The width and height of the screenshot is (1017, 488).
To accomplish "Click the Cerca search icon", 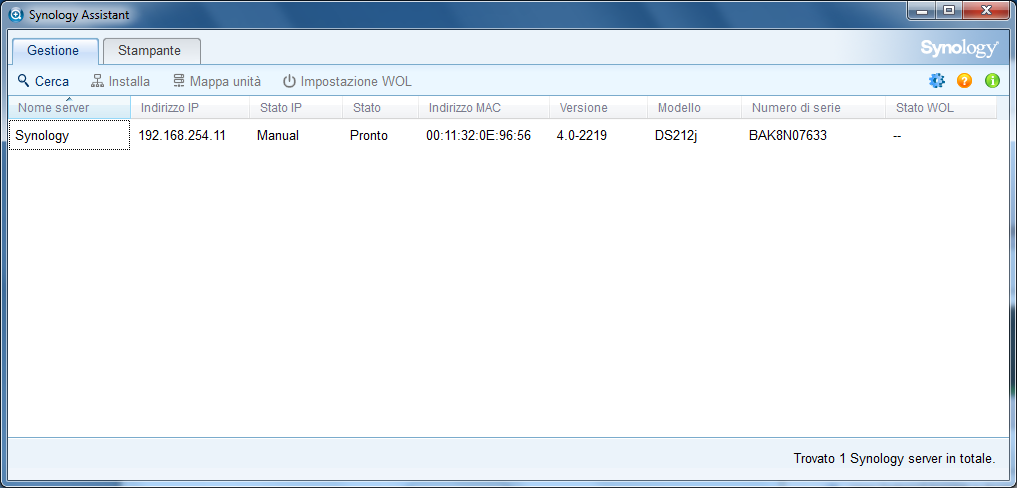I will [x=24, y=81].
